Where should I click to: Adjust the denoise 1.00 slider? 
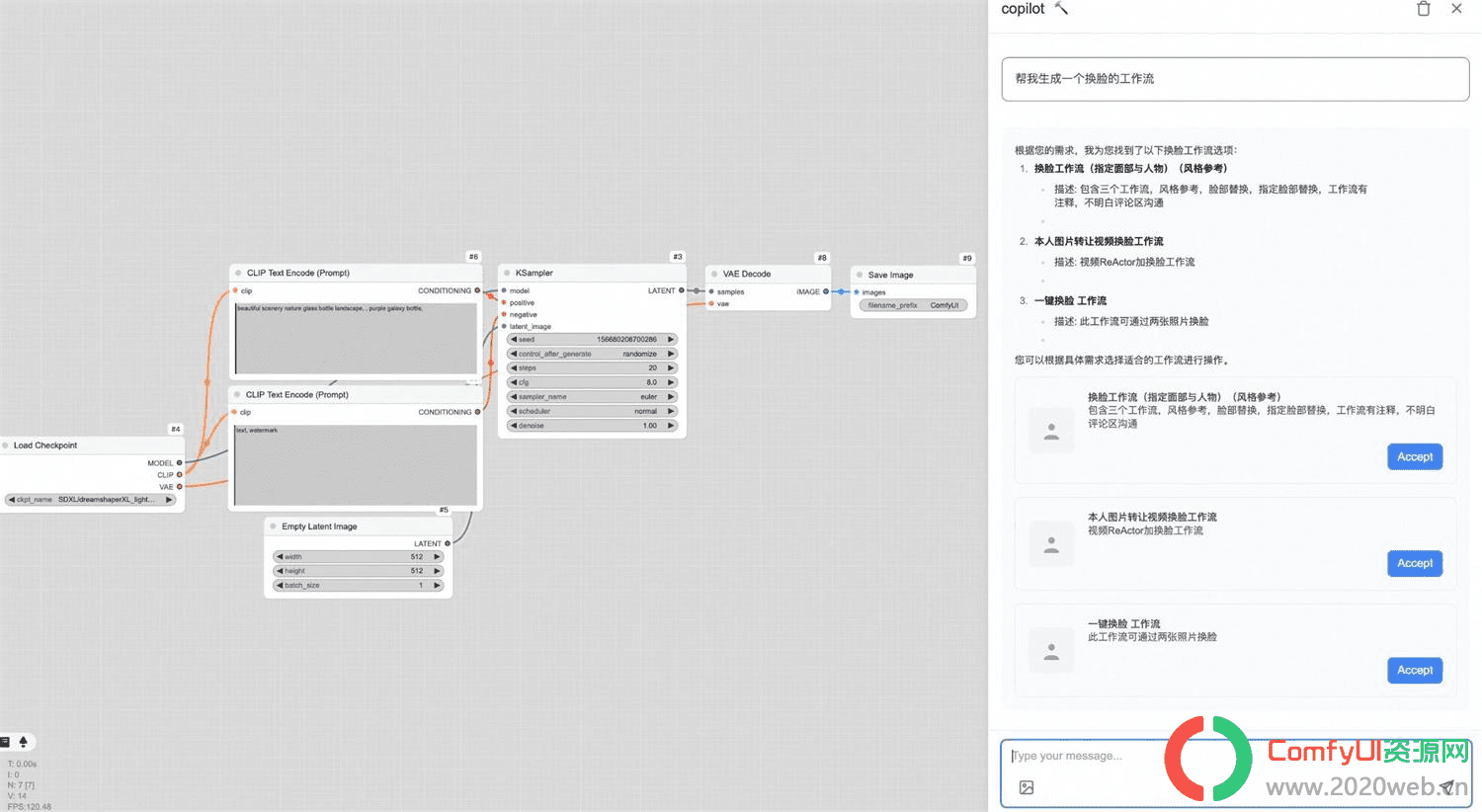click(592, 426)
